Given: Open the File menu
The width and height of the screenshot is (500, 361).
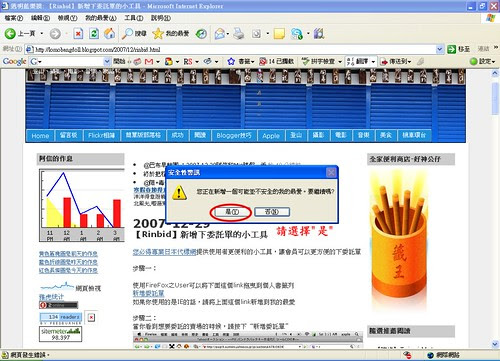Looking at the screenshot, I should 14,18.
